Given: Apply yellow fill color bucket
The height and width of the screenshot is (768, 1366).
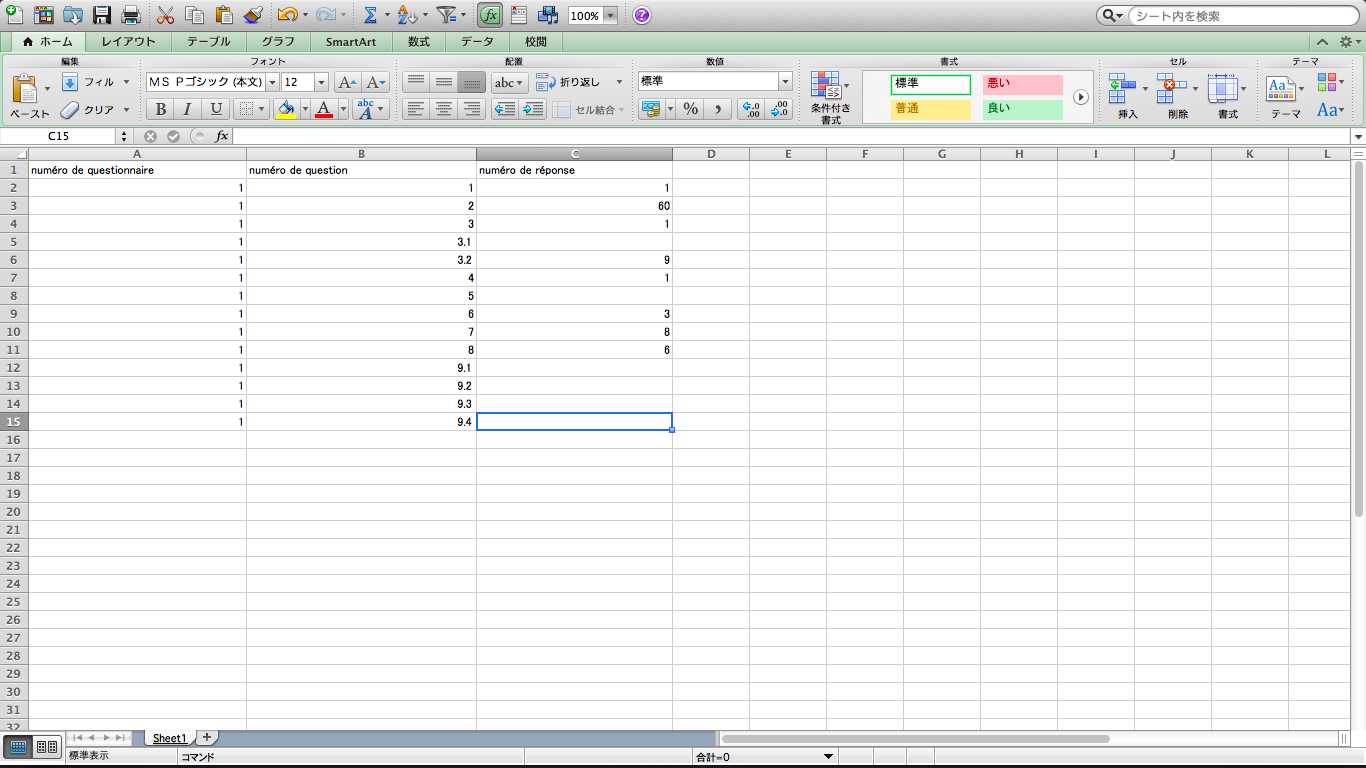Looking at the screenshot, I should click(x=286, y=110).
